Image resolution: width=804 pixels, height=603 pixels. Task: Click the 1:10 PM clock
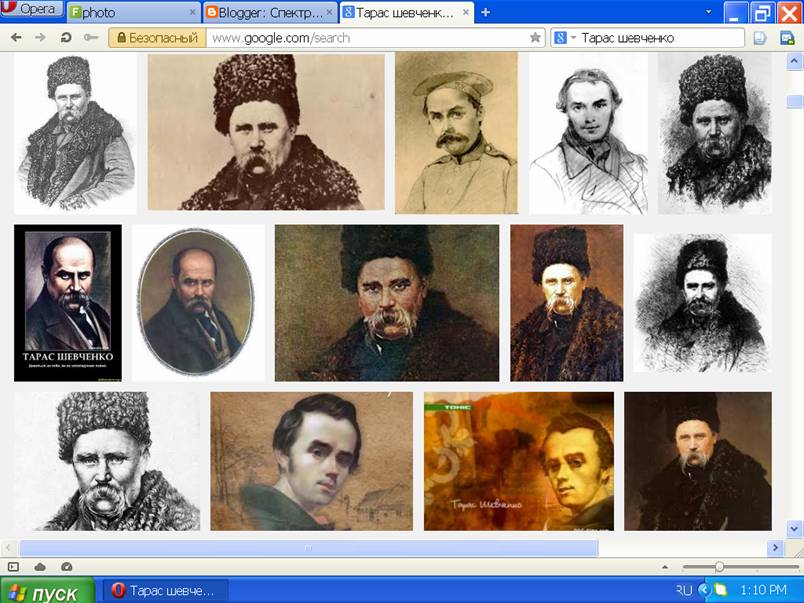click(763, 590)
